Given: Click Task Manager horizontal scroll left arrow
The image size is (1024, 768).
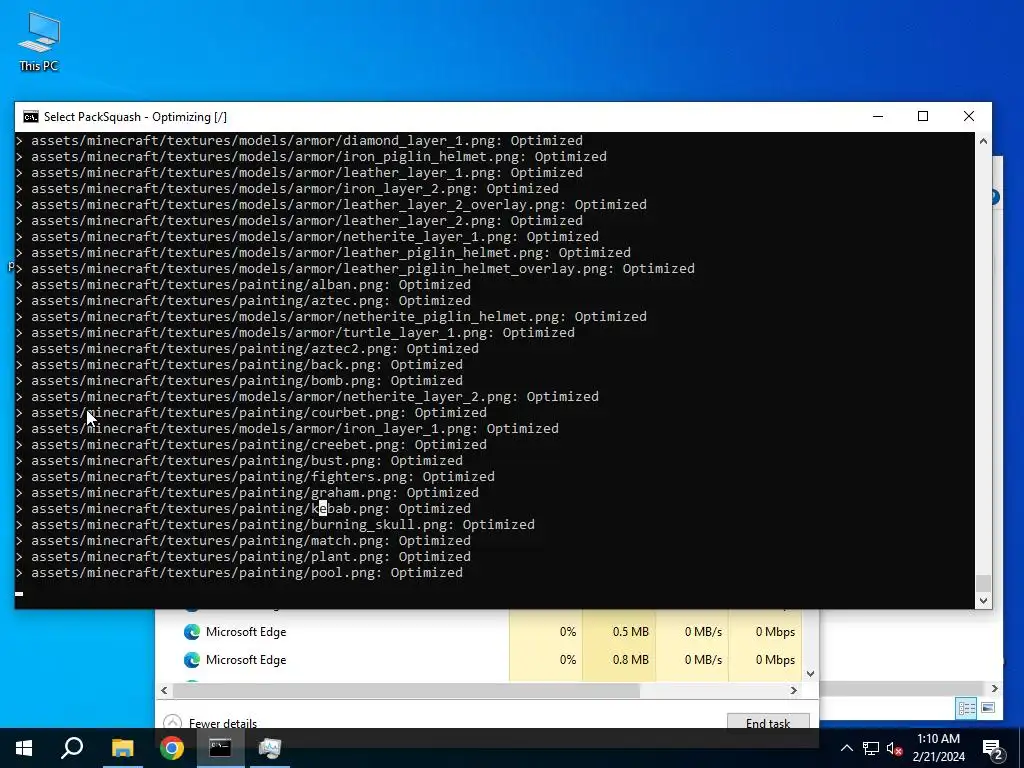Looking at the screenshot, I should [x=164, y=690].
